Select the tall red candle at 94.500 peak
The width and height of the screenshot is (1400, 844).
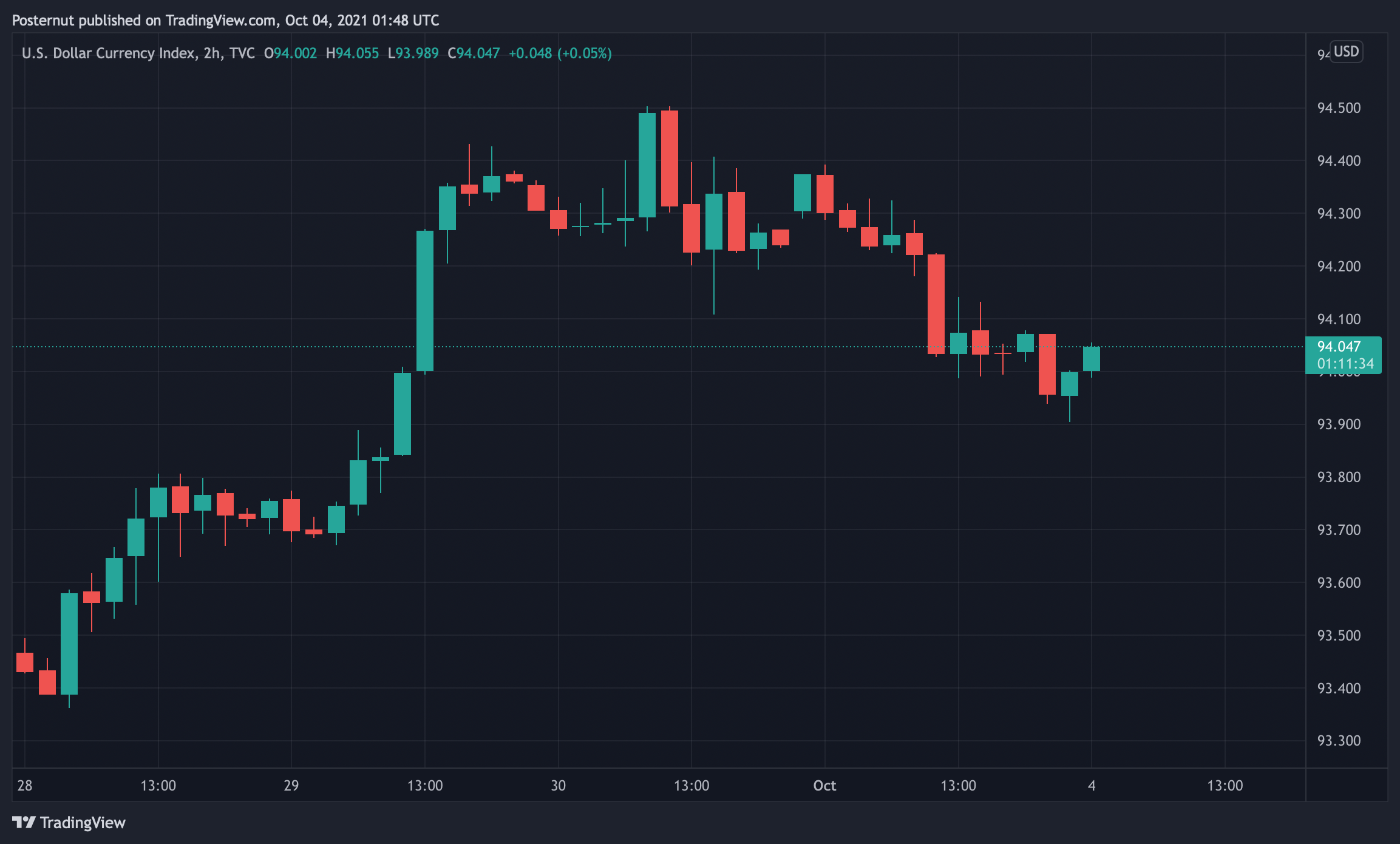(x=669, y=158)
